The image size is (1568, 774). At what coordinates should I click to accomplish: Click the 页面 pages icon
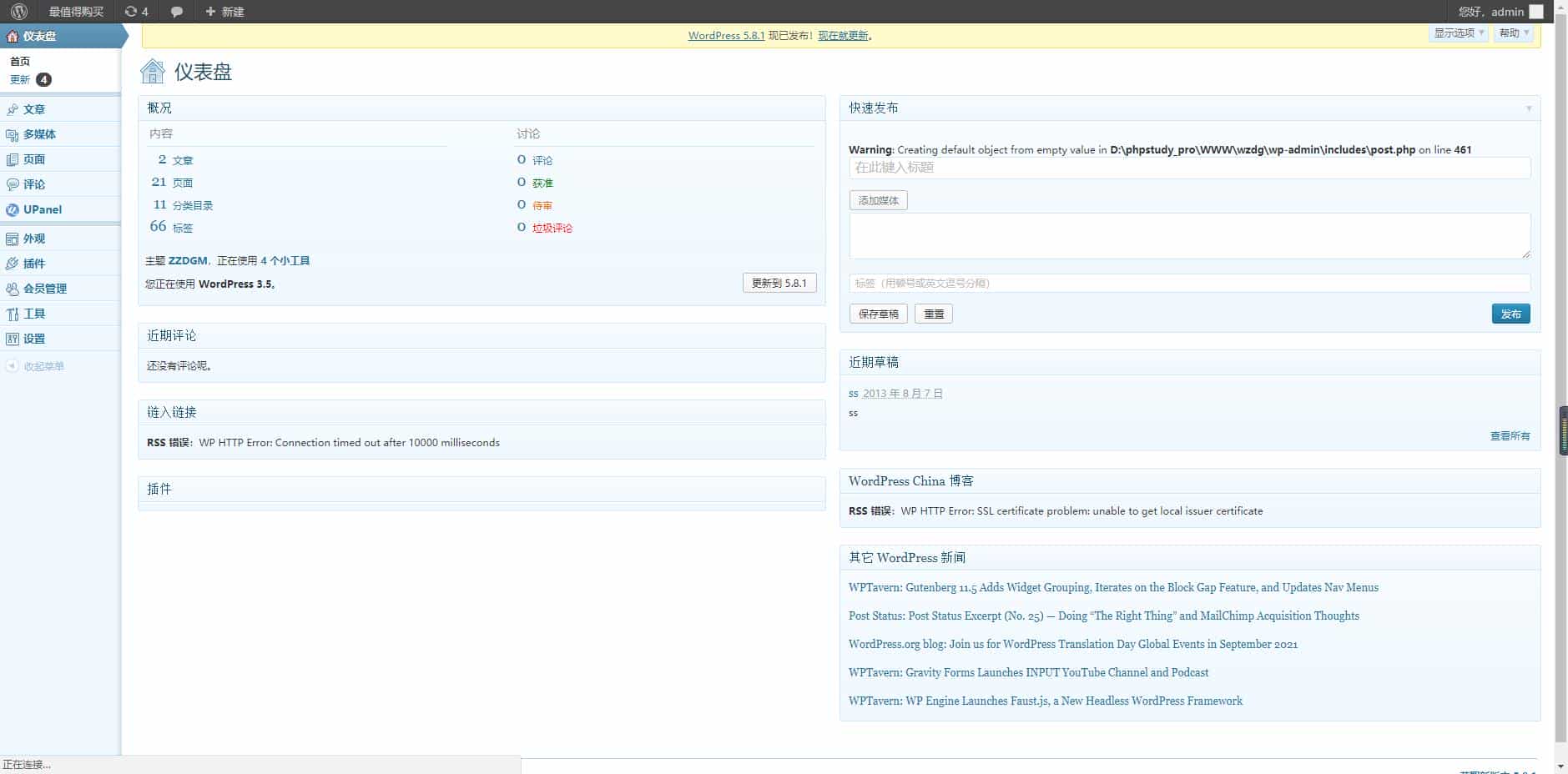(12, 159)
